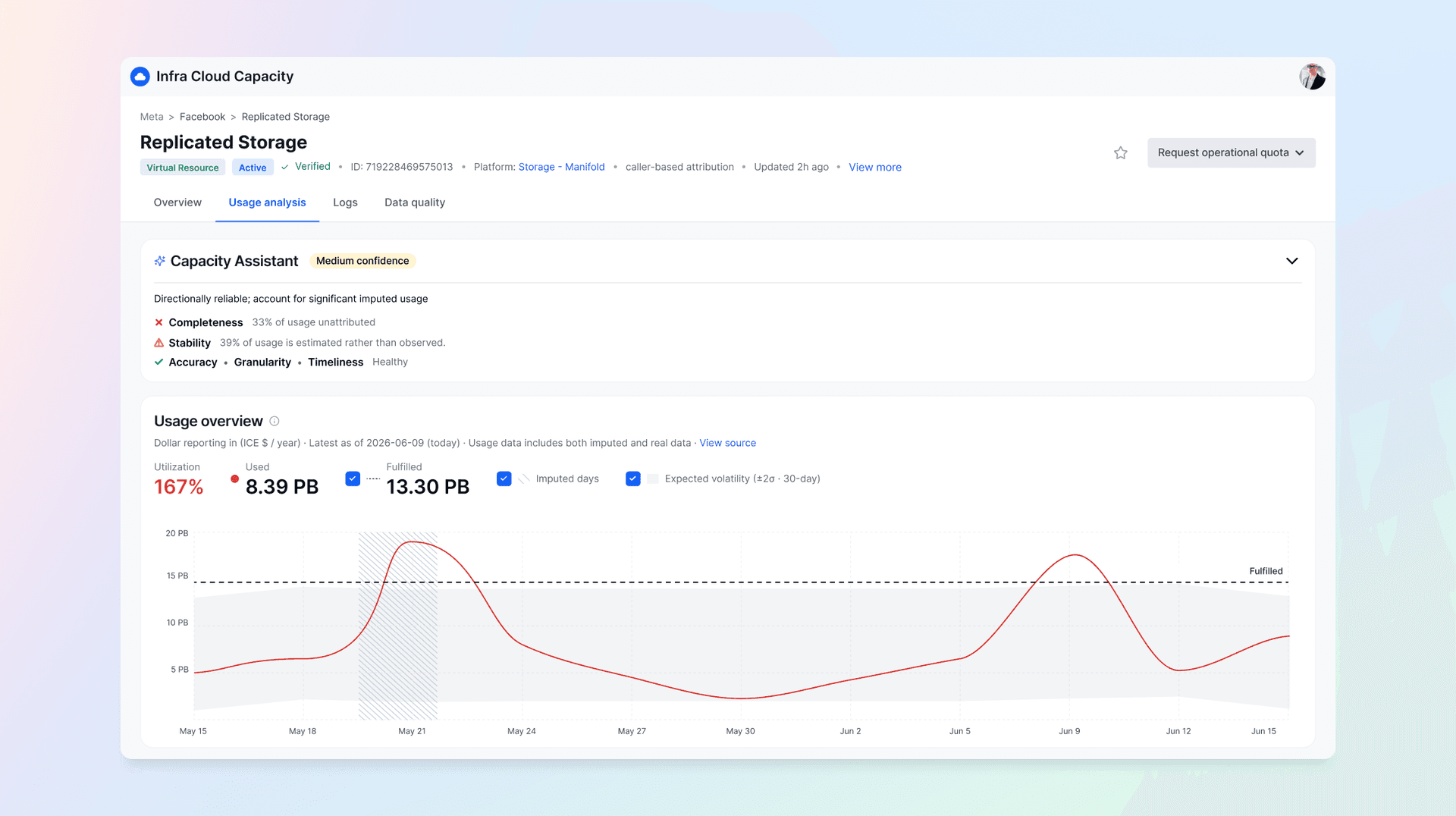Click the Timeliness label
The width and height of the screenshot is (1456, 816).
pyautogui.click(x=336, y=362)
